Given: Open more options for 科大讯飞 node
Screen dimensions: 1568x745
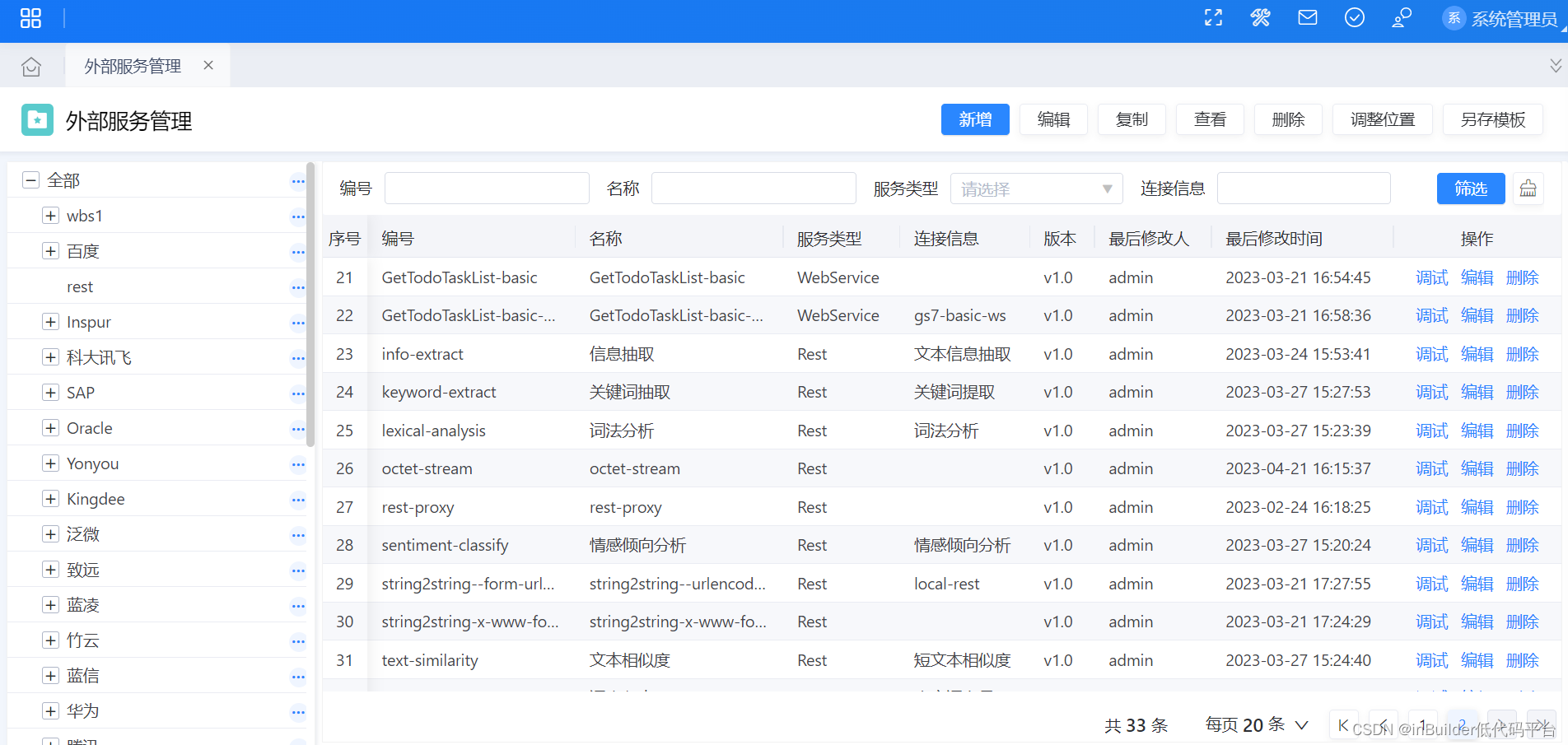Looking at the screenshot, I should [x=298, y=358].
